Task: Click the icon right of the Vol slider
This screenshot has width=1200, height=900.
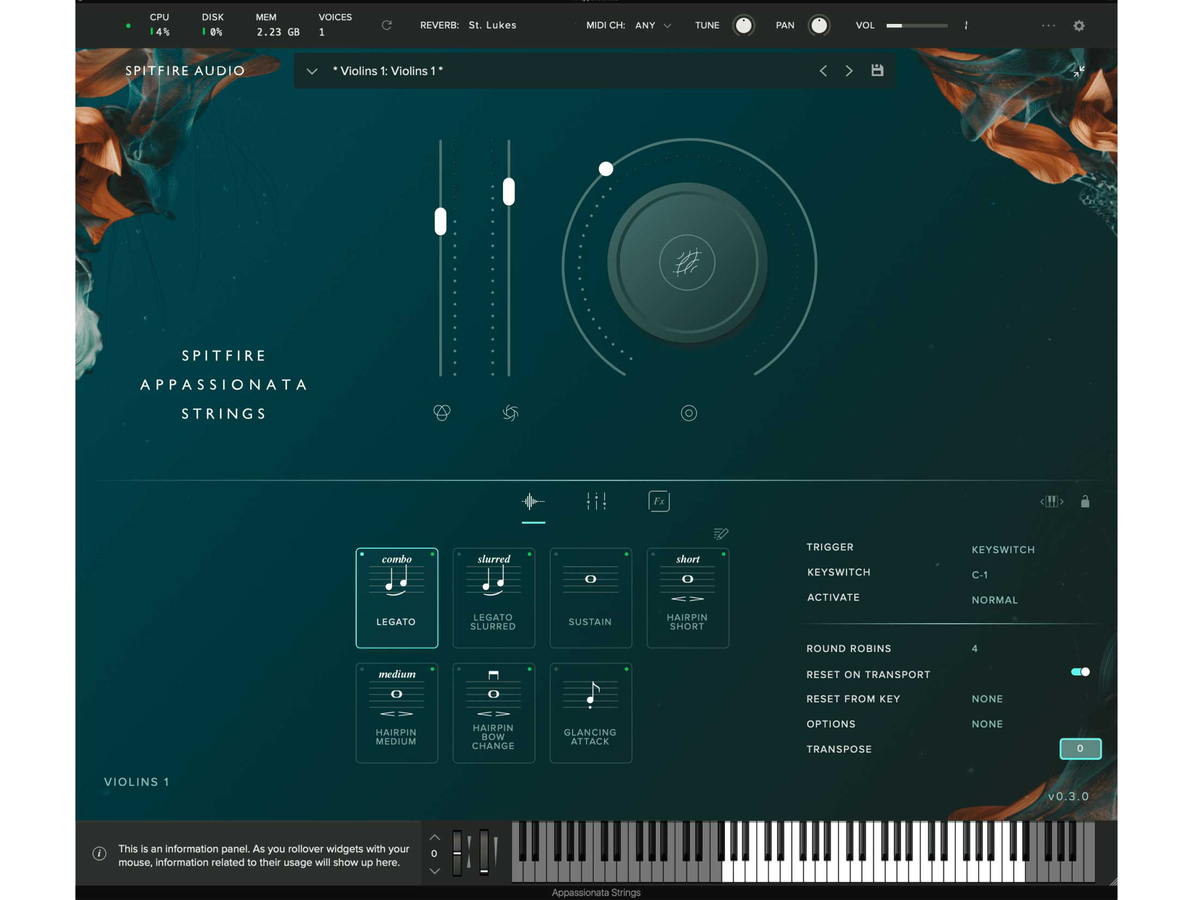Action: (966, 25)
